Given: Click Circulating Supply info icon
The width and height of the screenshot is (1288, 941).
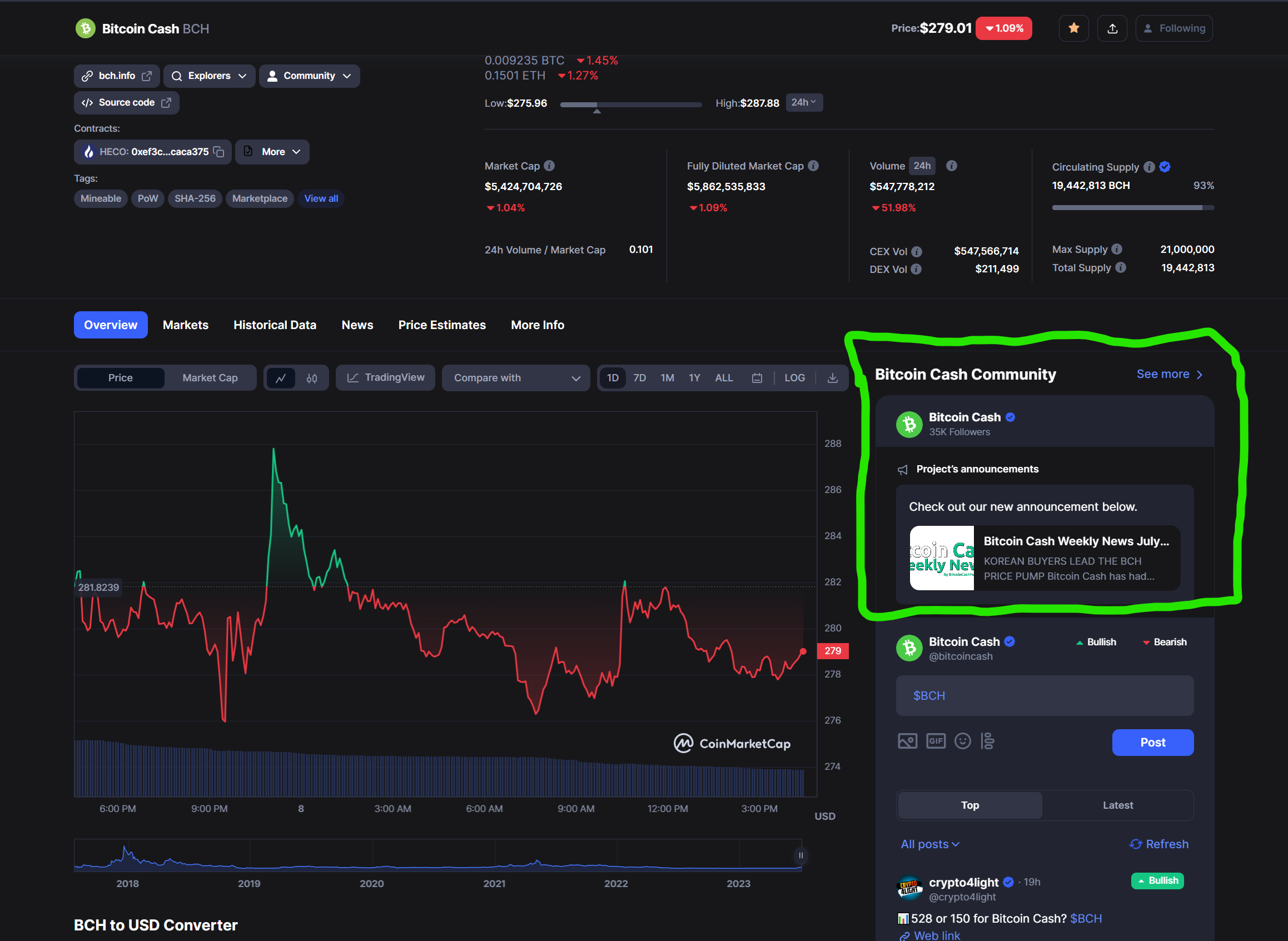Looking at the screenshot, I should click(1149, 167).
